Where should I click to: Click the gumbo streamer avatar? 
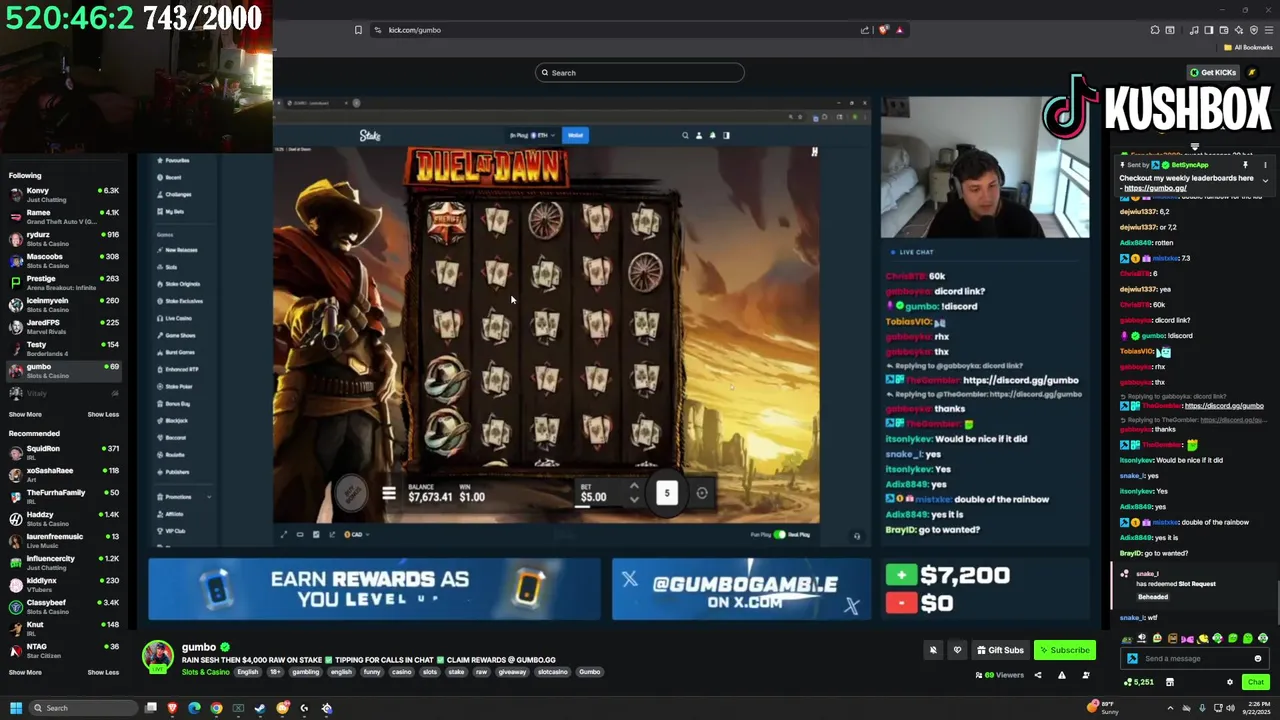pos(158,656)
